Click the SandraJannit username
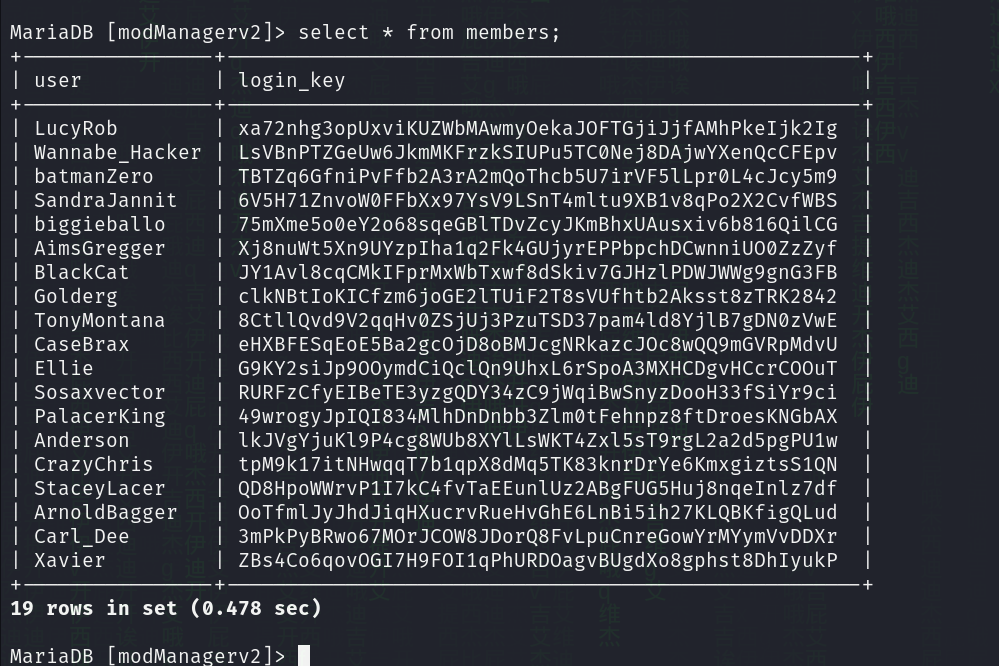 [x=106, y=200]
